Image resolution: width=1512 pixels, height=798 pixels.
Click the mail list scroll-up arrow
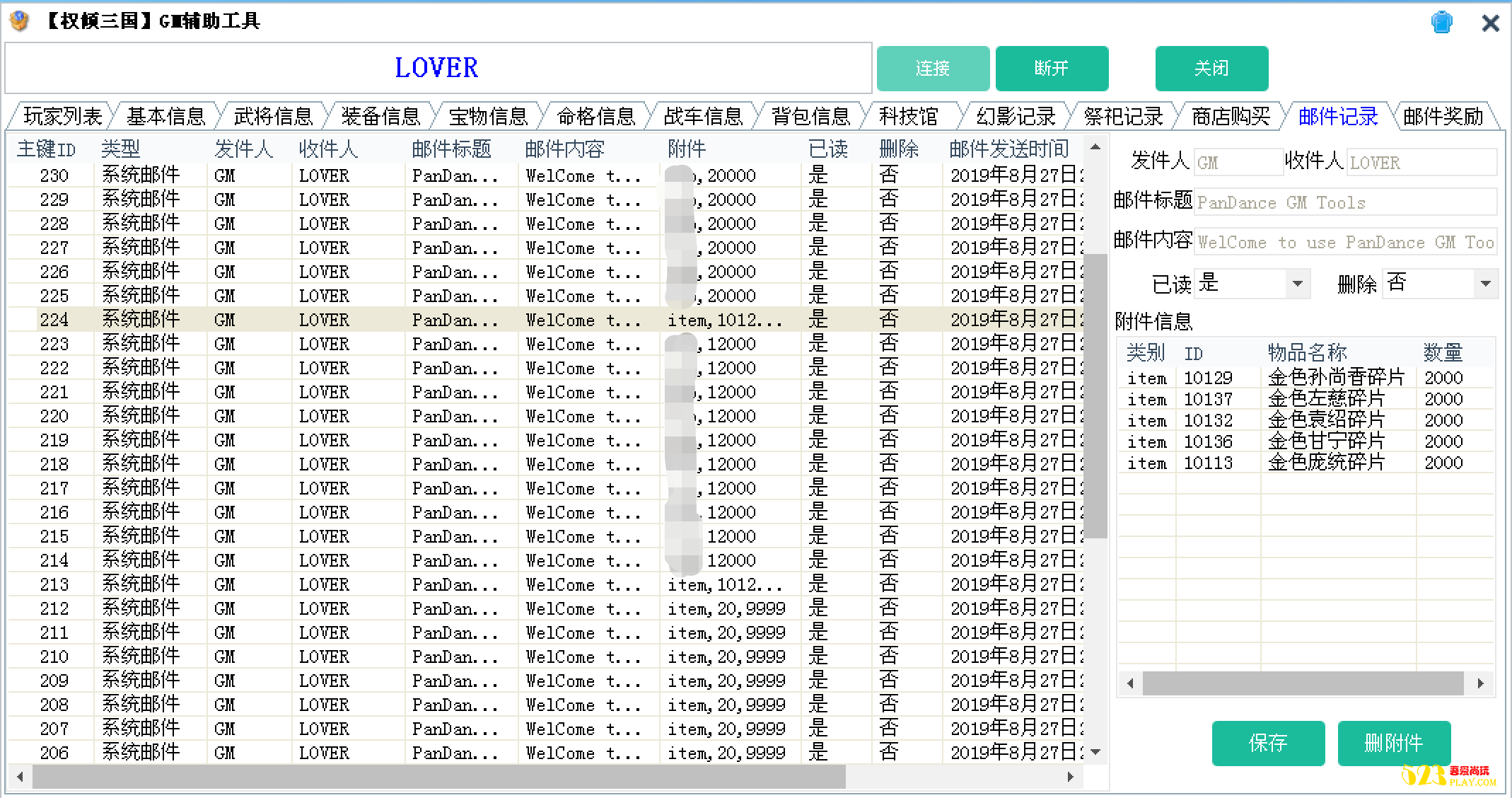click(x=1095, y=147)
